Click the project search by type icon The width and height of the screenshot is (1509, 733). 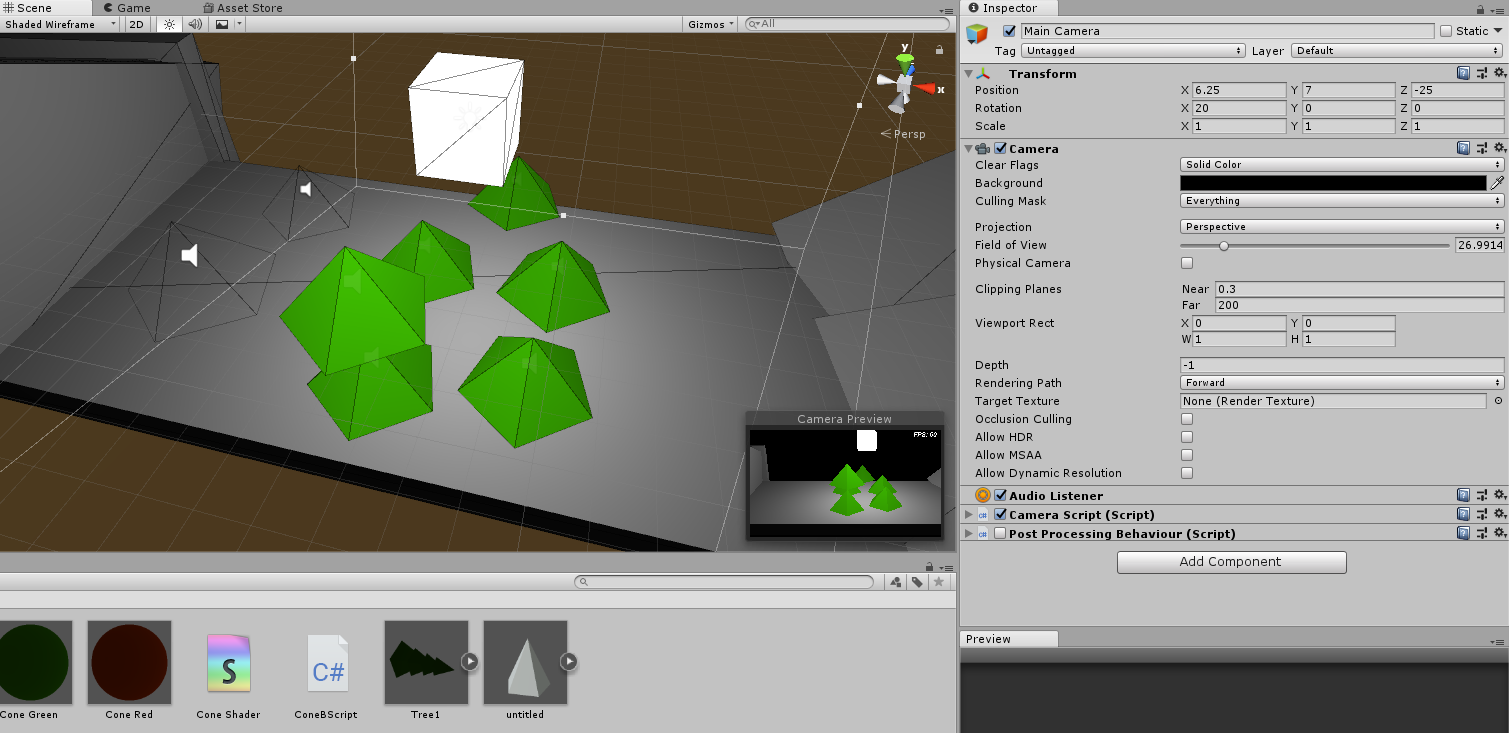click(x=896, y=582)
